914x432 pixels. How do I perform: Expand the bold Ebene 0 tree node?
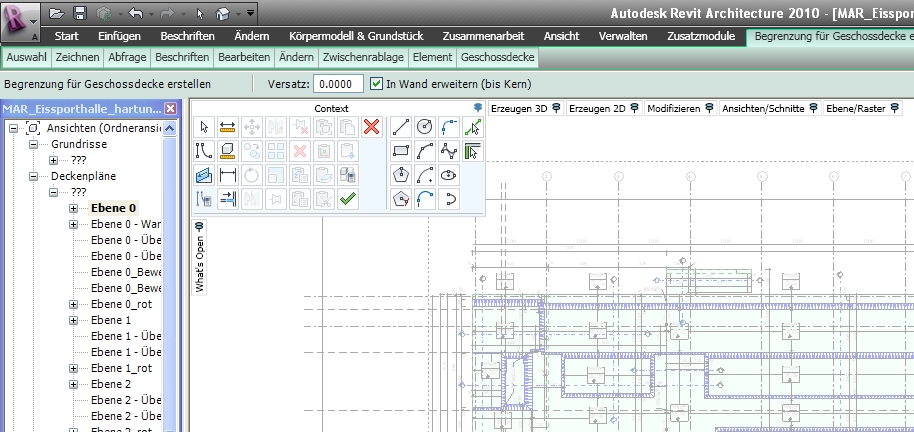pos(73,208)
